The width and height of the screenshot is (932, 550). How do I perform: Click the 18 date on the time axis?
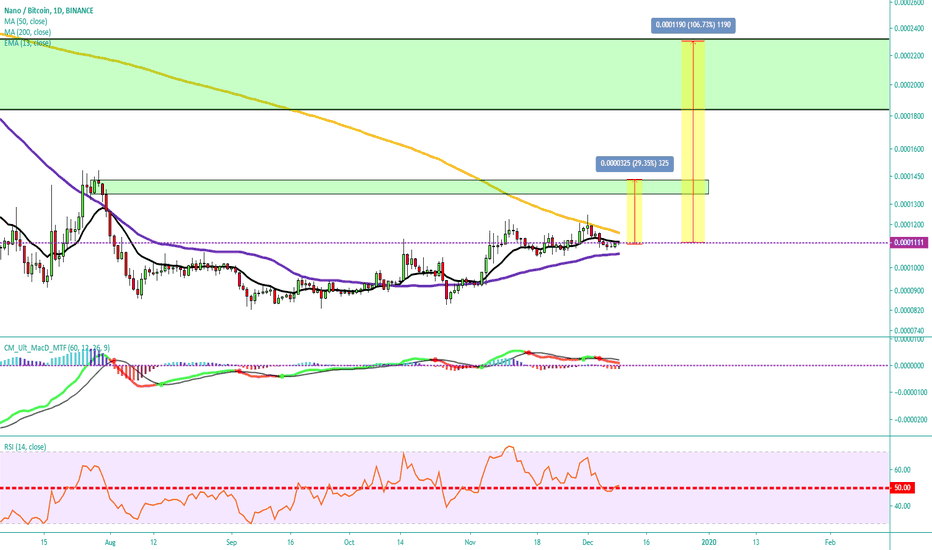(537, 542)
